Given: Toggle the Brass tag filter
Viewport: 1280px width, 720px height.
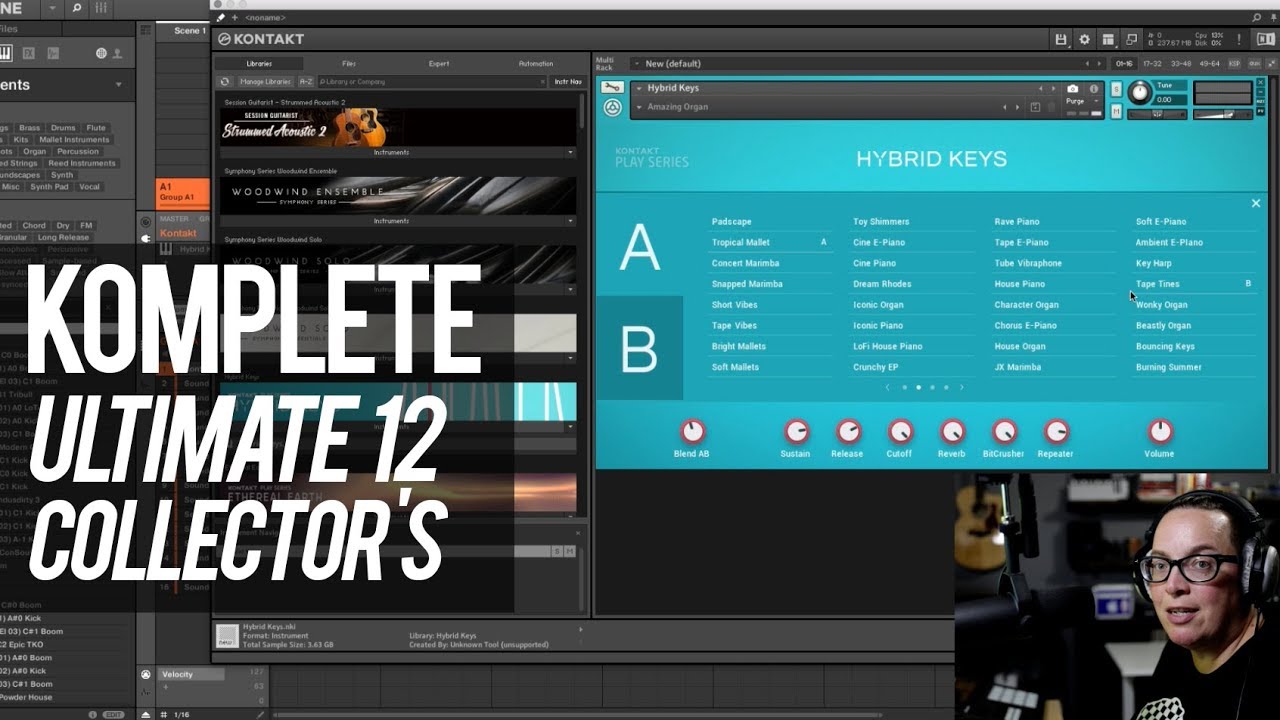Looking at the screenshot, I should (x=29, y=128).
